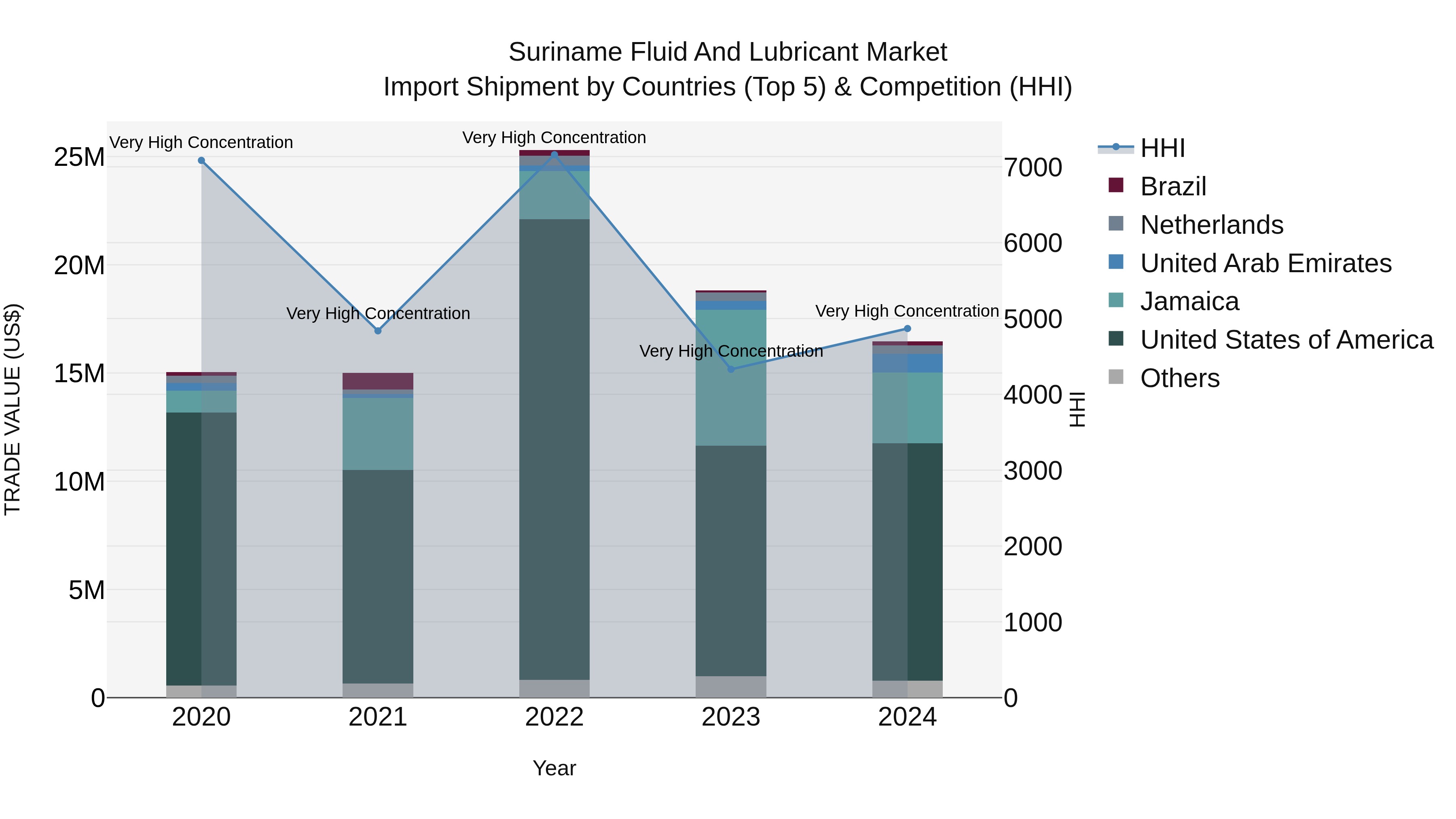Click the 10M left axis tick label
1456x819 pixels.
79,482
